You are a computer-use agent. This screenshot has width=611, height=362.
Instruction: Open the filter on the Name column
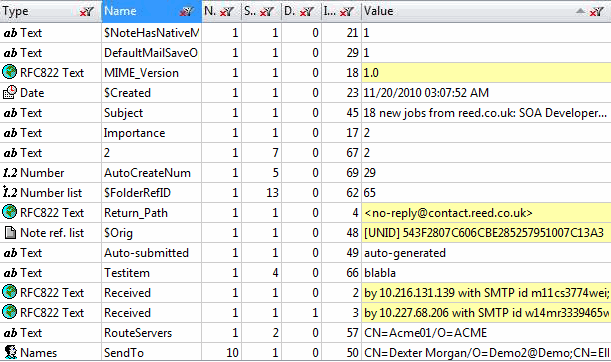186,12
